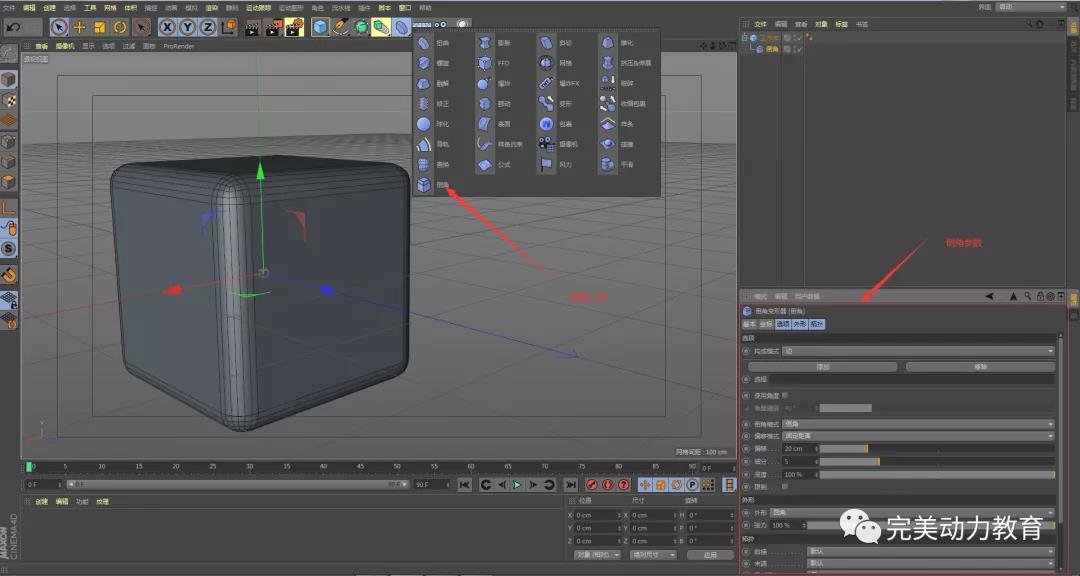Choose the Bevel (倒角) deformer from popup
The height and width of the screenshot is (576, 1080).
tap(425, 184)
